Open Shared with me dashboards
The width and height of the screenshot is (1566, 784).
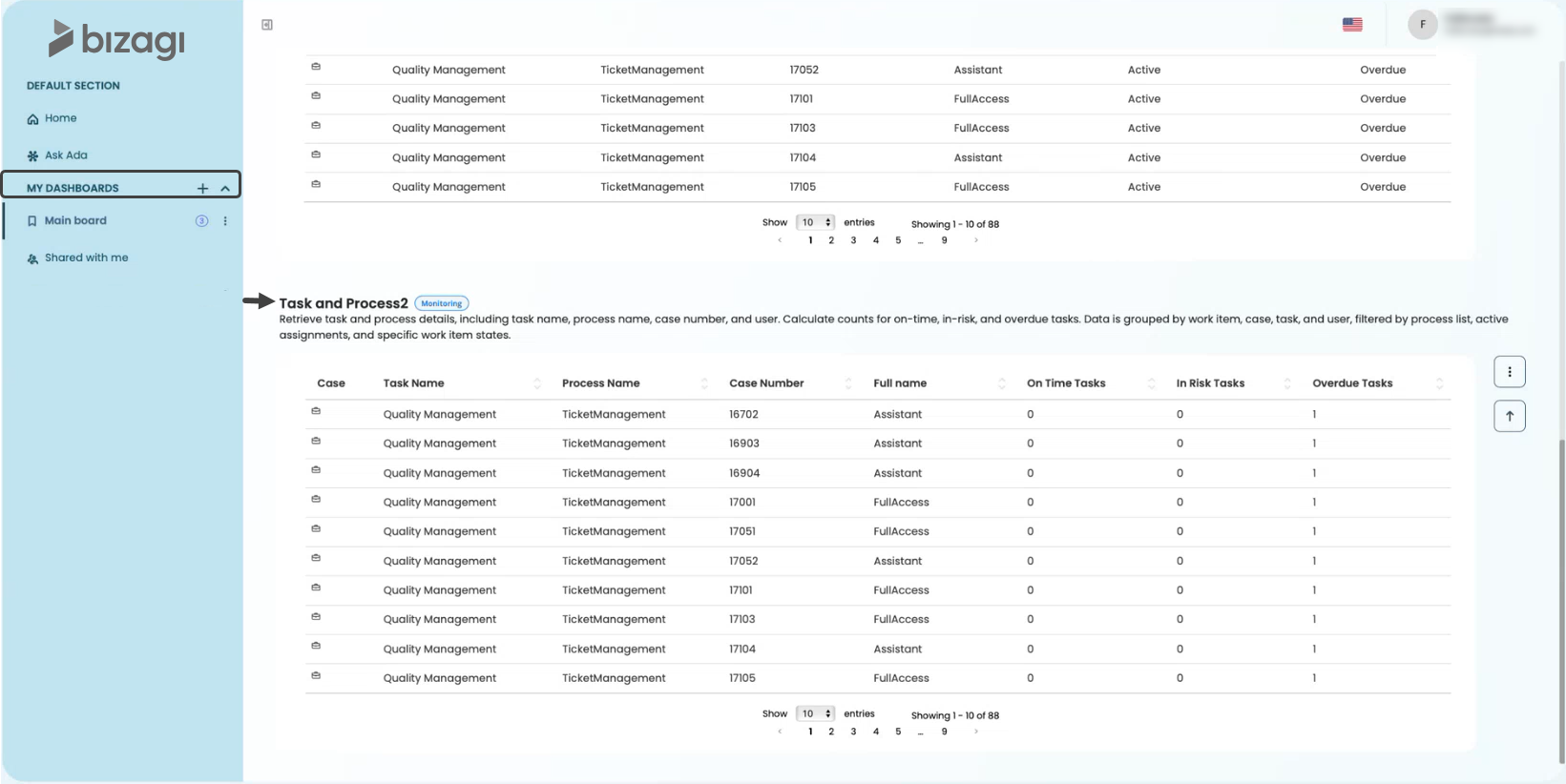coord(86,258)
